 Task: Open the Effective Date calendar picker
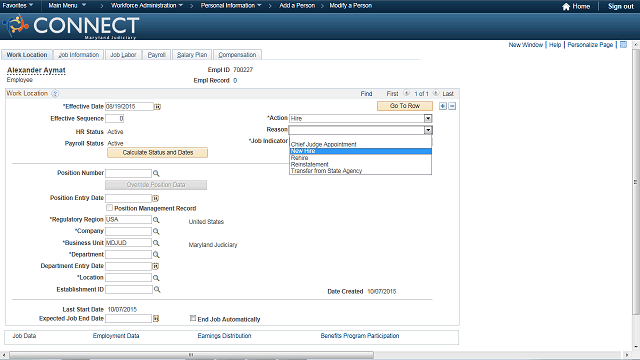coord(157,107)
